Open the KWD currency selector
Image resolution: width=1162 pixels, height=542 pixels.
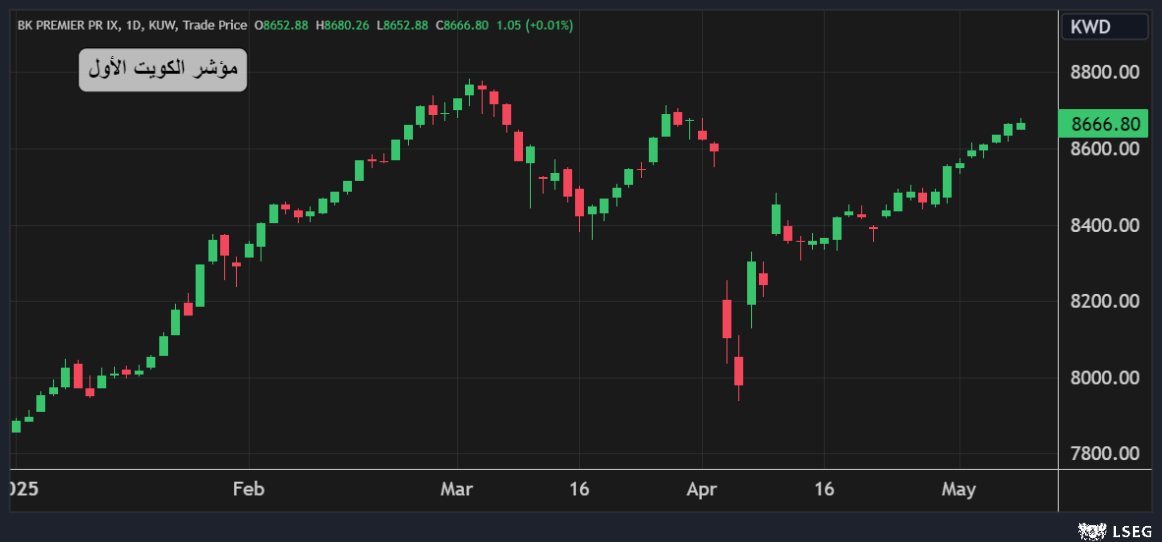(1104, 27)
